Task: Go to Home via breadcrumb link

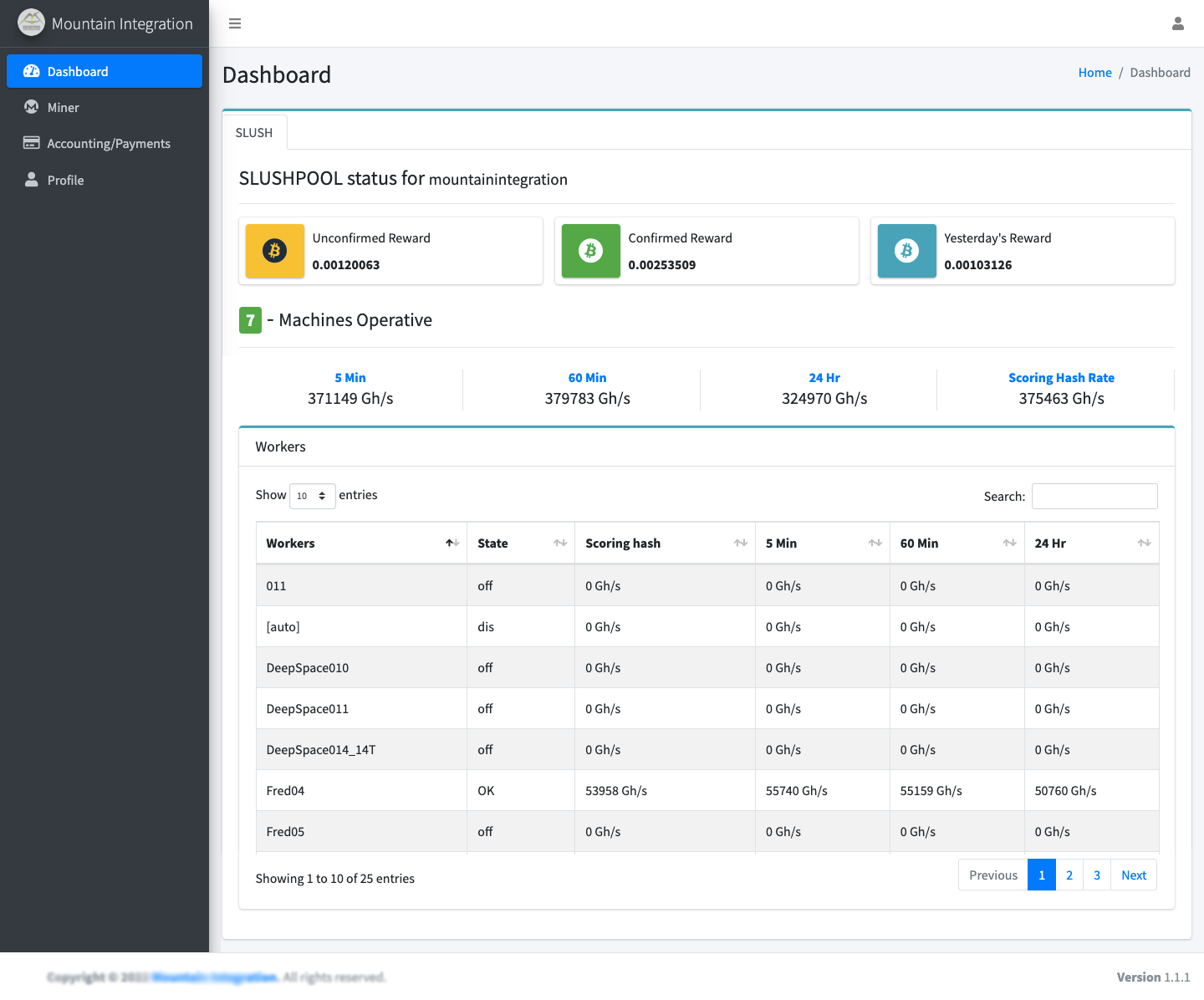Action: tap(1094, 73)
